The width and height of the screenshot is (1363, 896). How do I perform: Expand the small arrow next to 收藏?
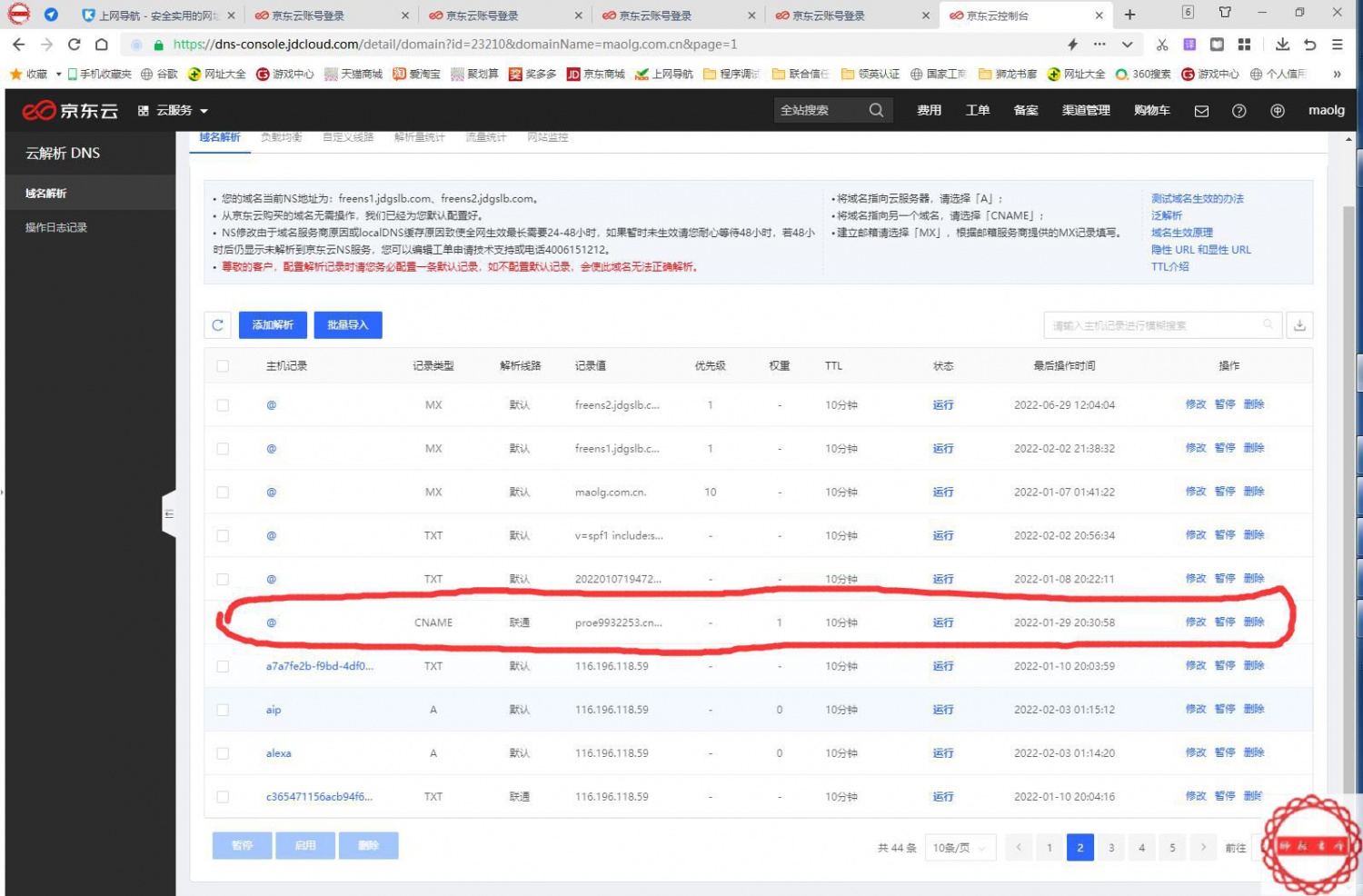tap(58, 74)
